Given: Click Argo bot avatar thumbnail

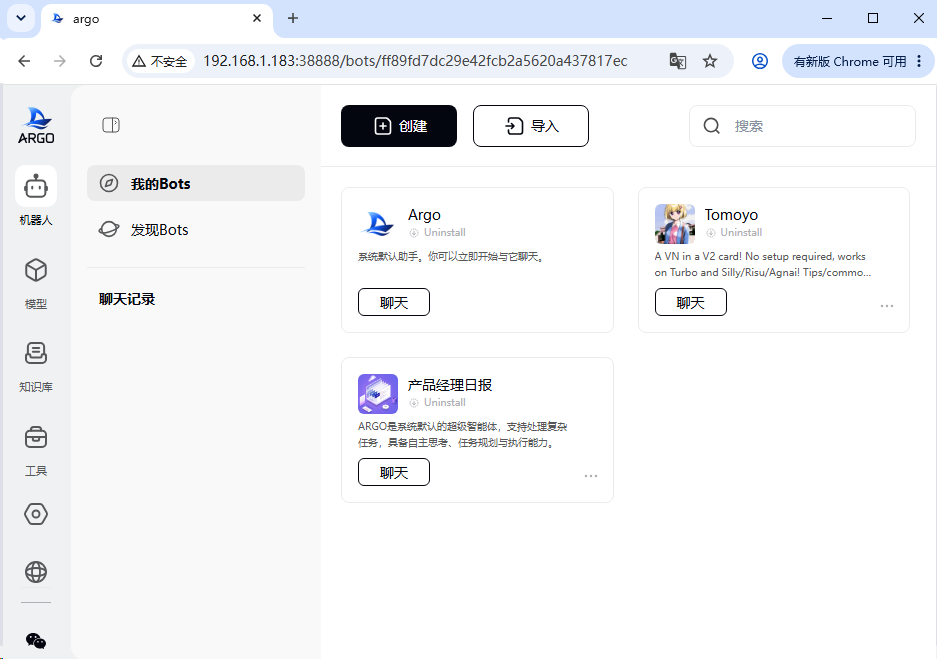Looking at the screenshot, I should (378, 224).
